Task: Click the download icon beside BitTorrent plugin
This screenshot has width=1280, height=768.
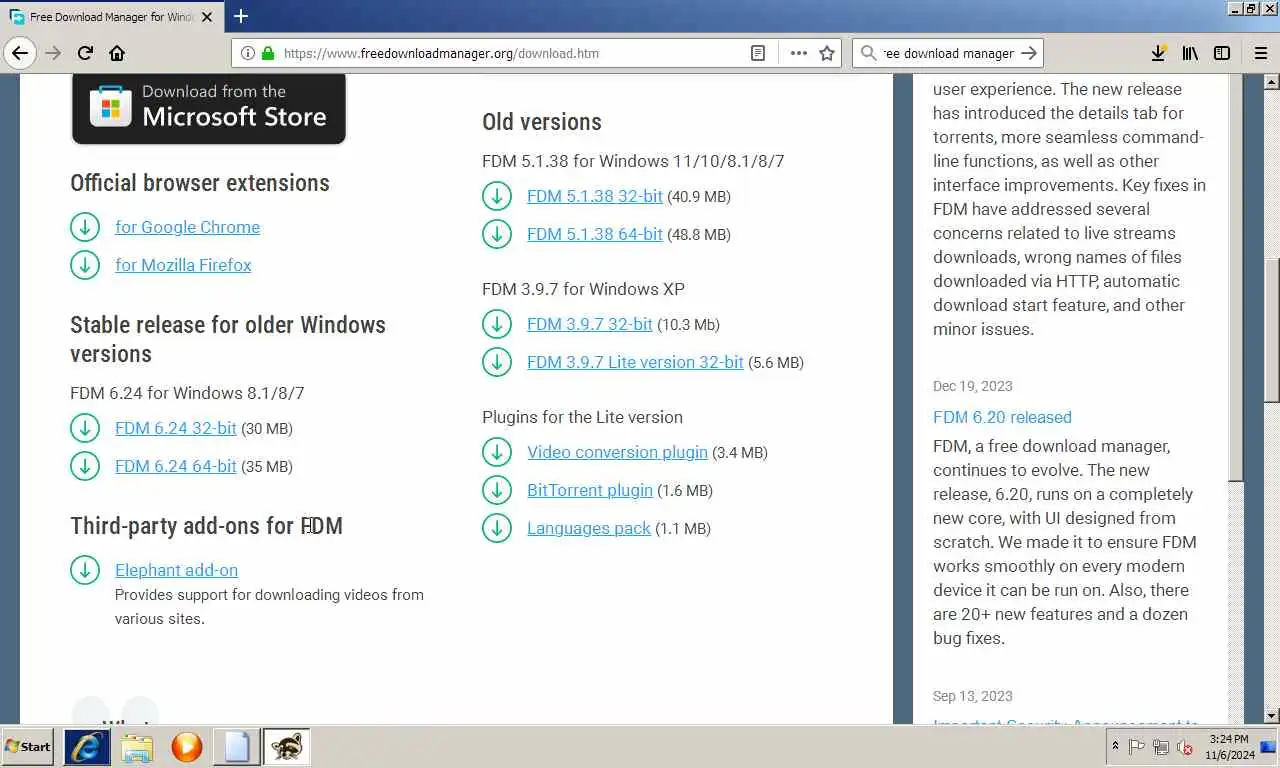Action: (497, 490)
